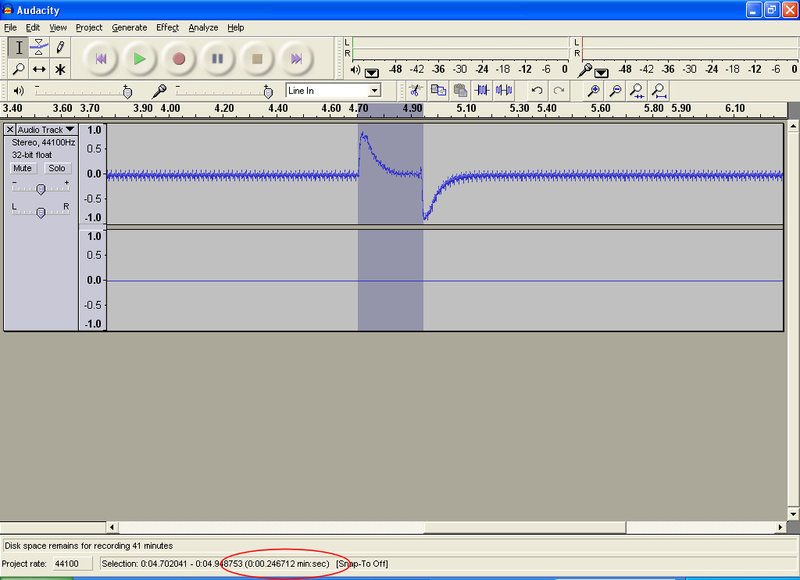Click the horizontal scrollbar thumb
Image resolution: width=800 pixels, height=580 pixels.
click(525, 527)
